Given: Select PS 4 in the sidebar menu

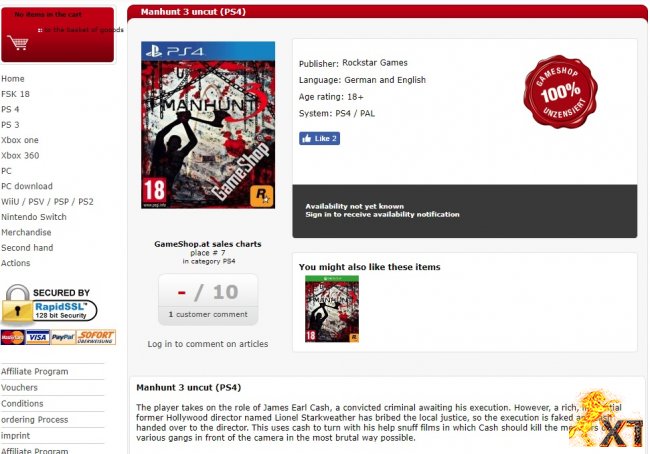Looking at the screenshot, I should click(10, 109).
